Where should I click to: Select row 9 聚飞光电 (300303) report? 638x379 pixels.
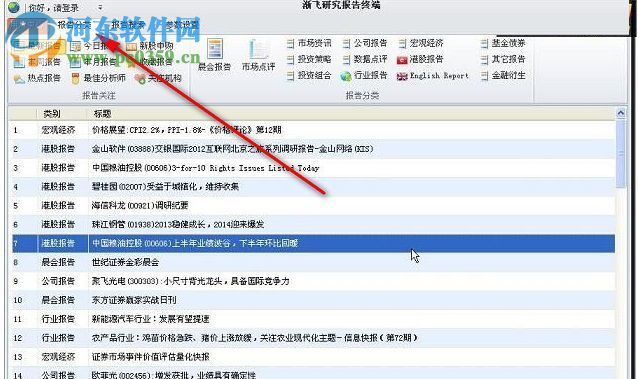(x=313, y=281)
